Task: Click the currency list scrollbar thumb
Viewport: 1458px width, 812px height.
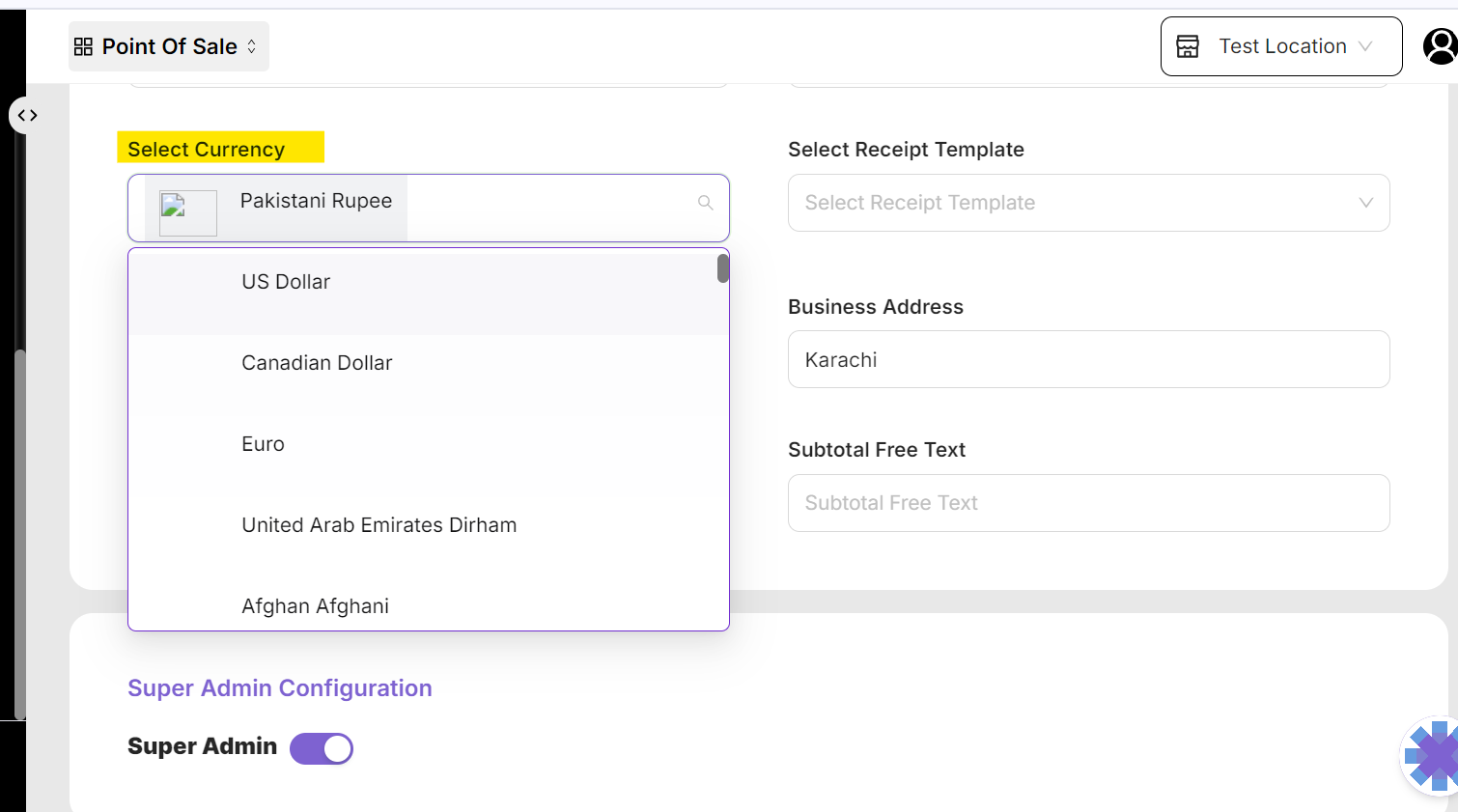Action: coord(722,268)
